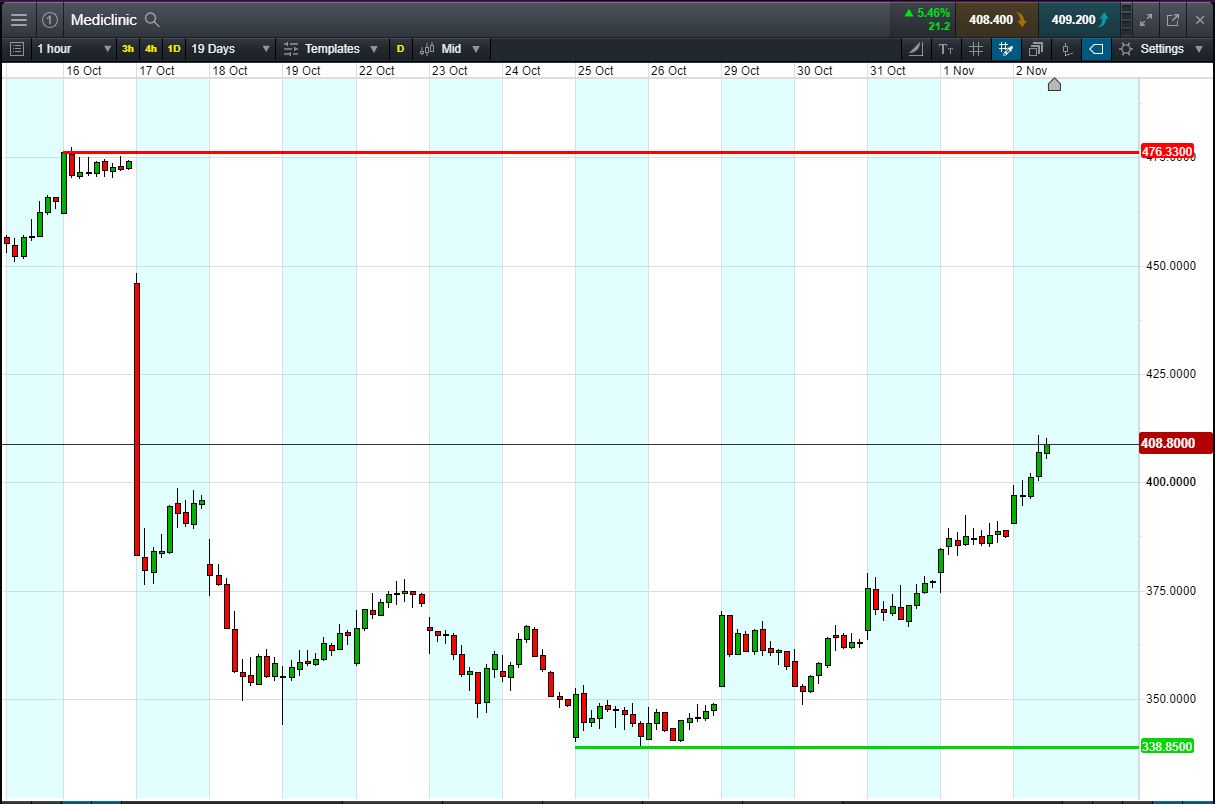Image resolution: width=1215 pixels, height=804 pixels.
Task: Click the 17 Oct date label
Action: pos(157,71)
